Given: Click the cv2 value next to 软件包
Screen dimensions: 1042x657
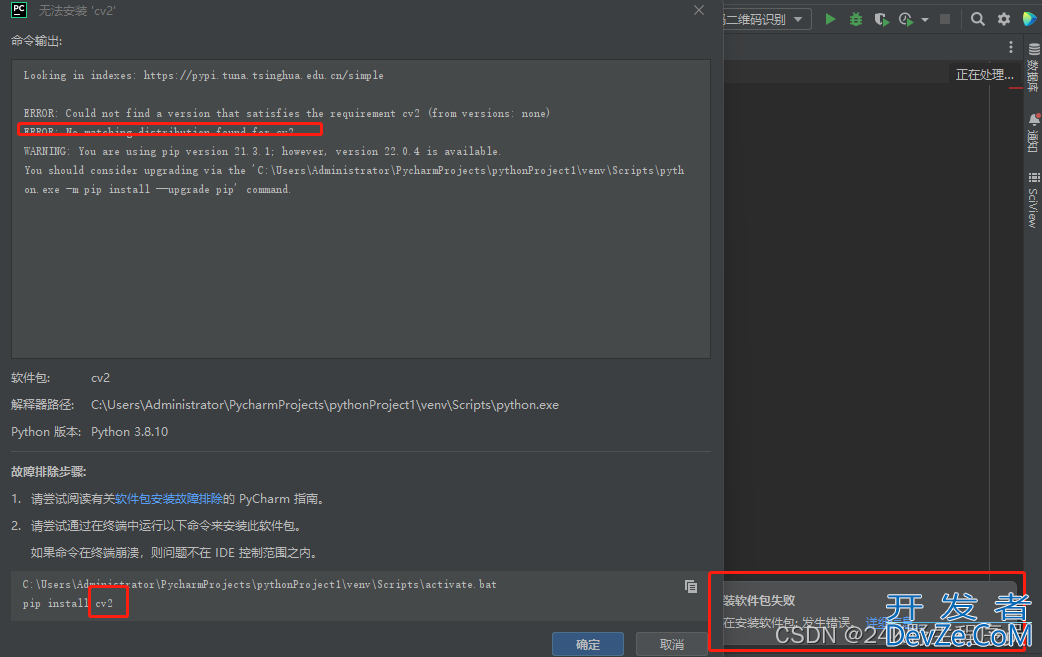Looking at the screenshot, I should (x=100, y=378).
